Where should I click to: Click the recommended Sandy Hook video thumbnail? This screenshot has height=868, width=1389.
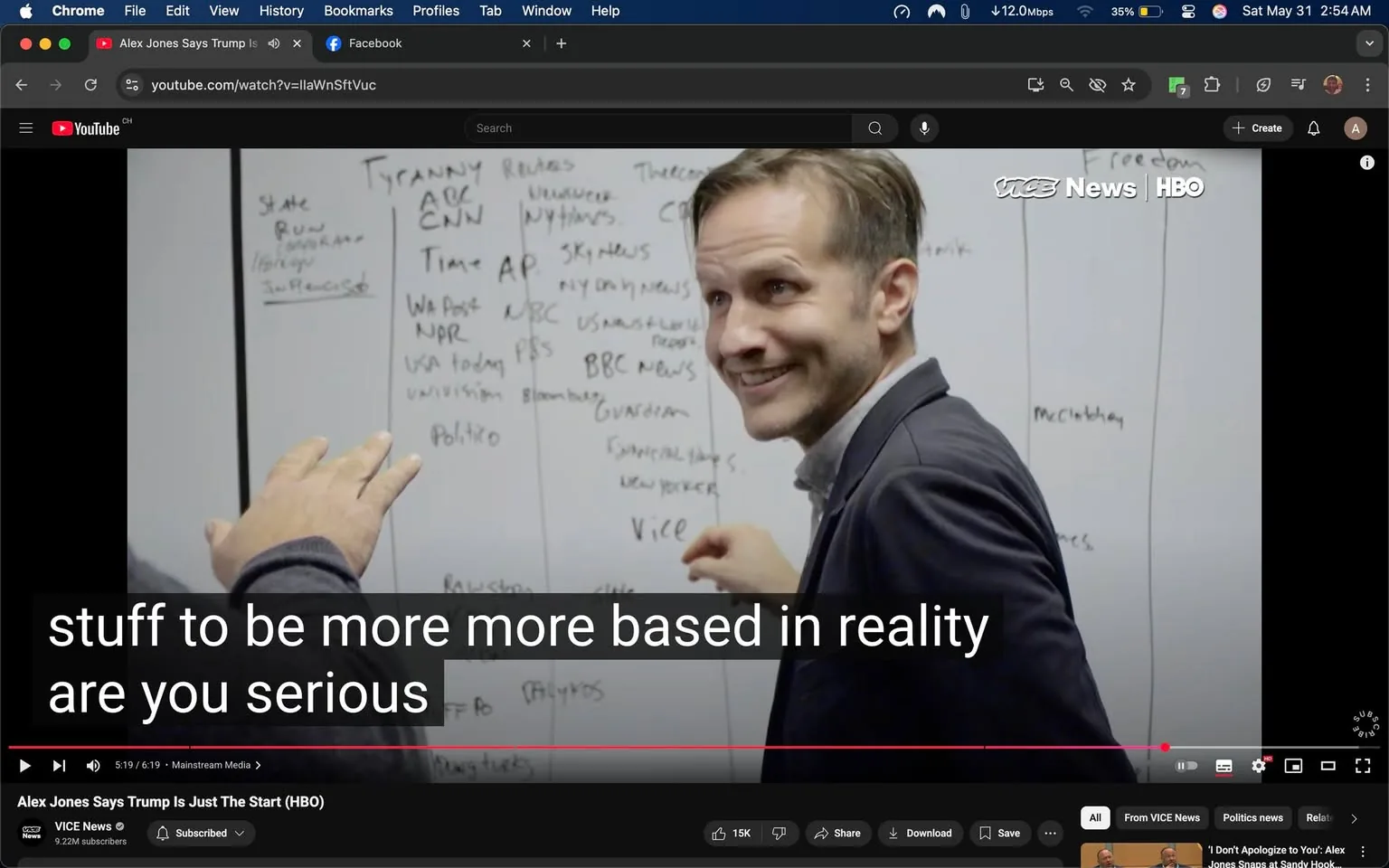click(x=1141, y=854)
